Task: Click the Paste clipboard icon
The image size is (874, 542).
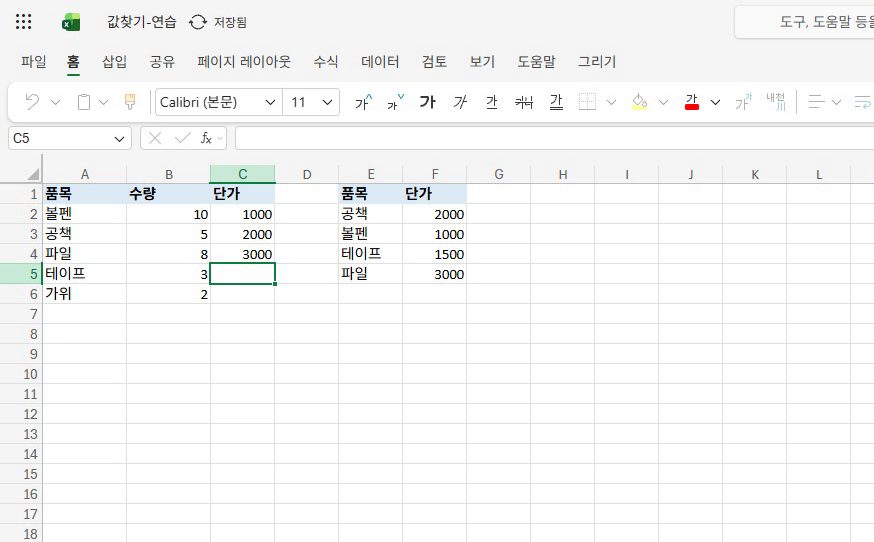Action: click(84, 102)
